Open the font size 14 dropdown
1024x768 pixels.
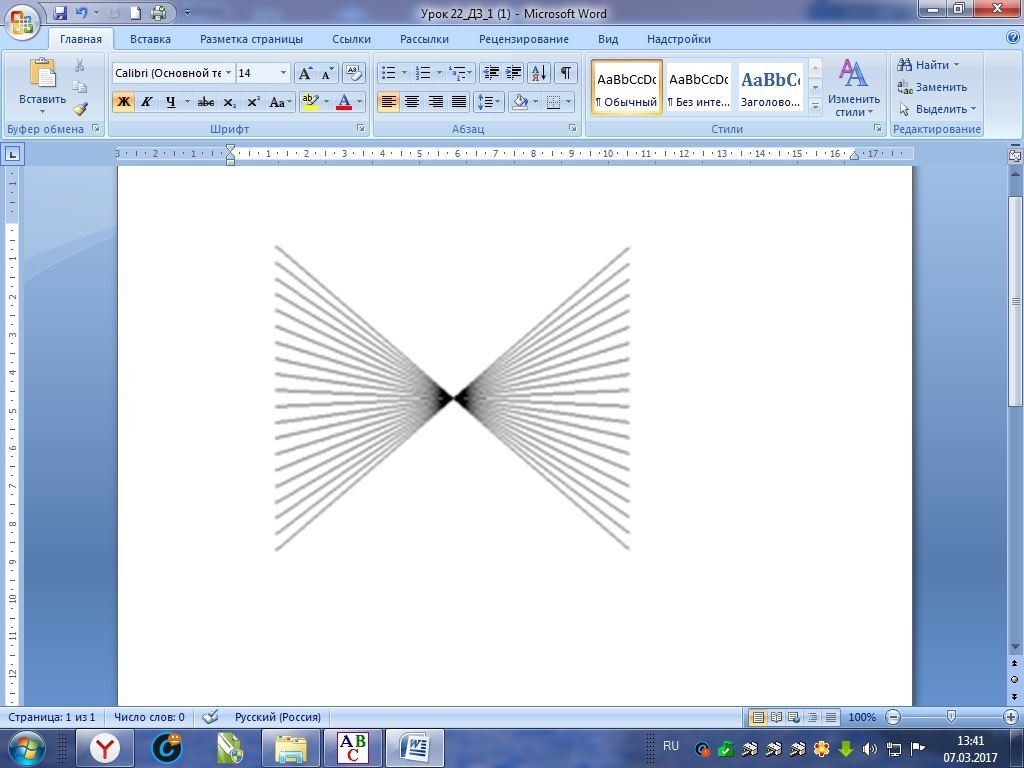coord(283,73)
